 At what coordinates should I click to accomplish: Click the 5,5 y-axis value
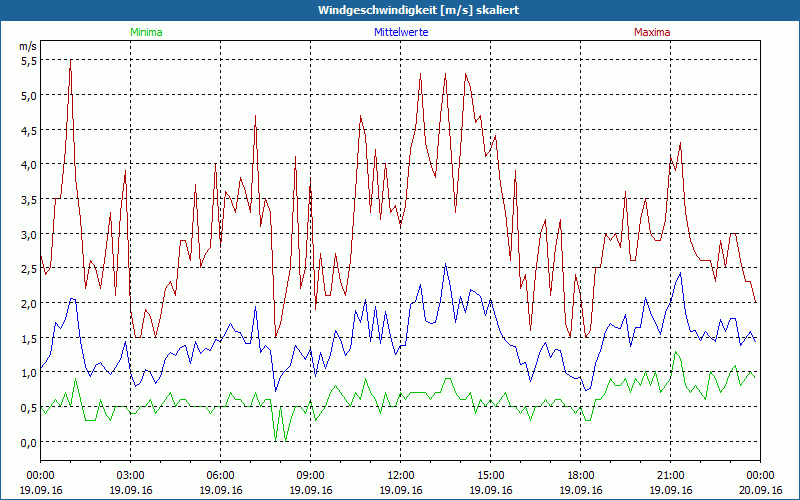coord(28,60)
